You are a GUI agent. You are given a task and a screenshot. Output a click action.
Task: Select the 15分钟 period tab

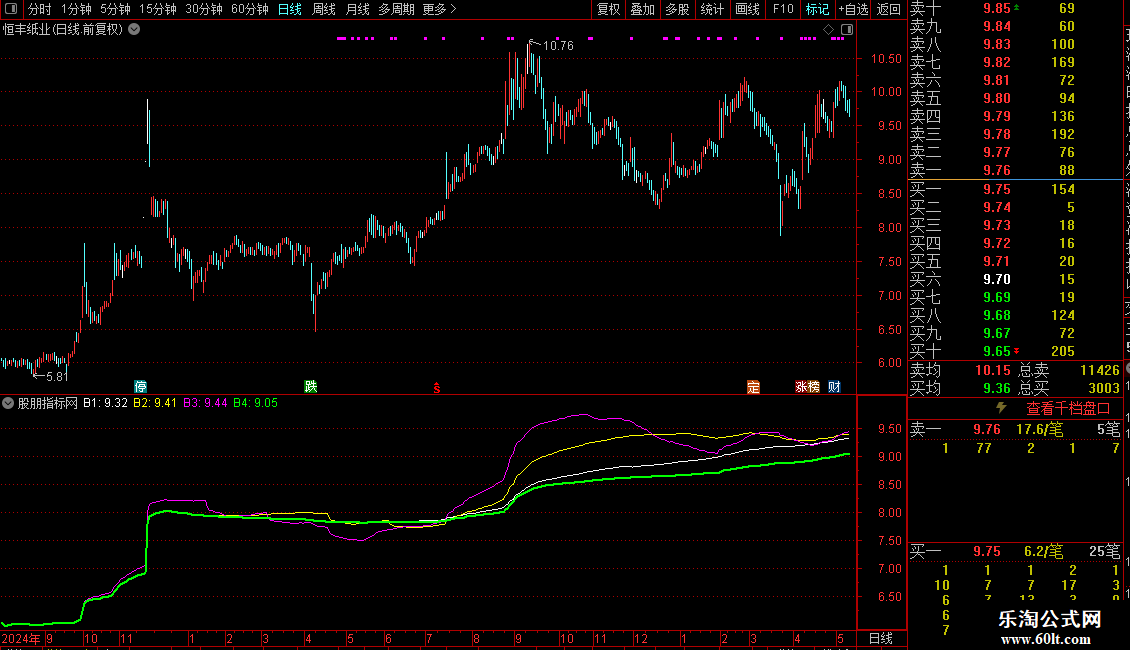coord(157,9)
